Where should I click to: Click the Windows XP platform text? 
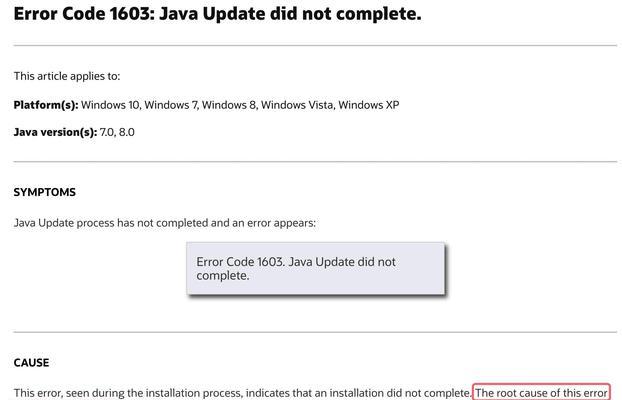(x=369, y=105)
